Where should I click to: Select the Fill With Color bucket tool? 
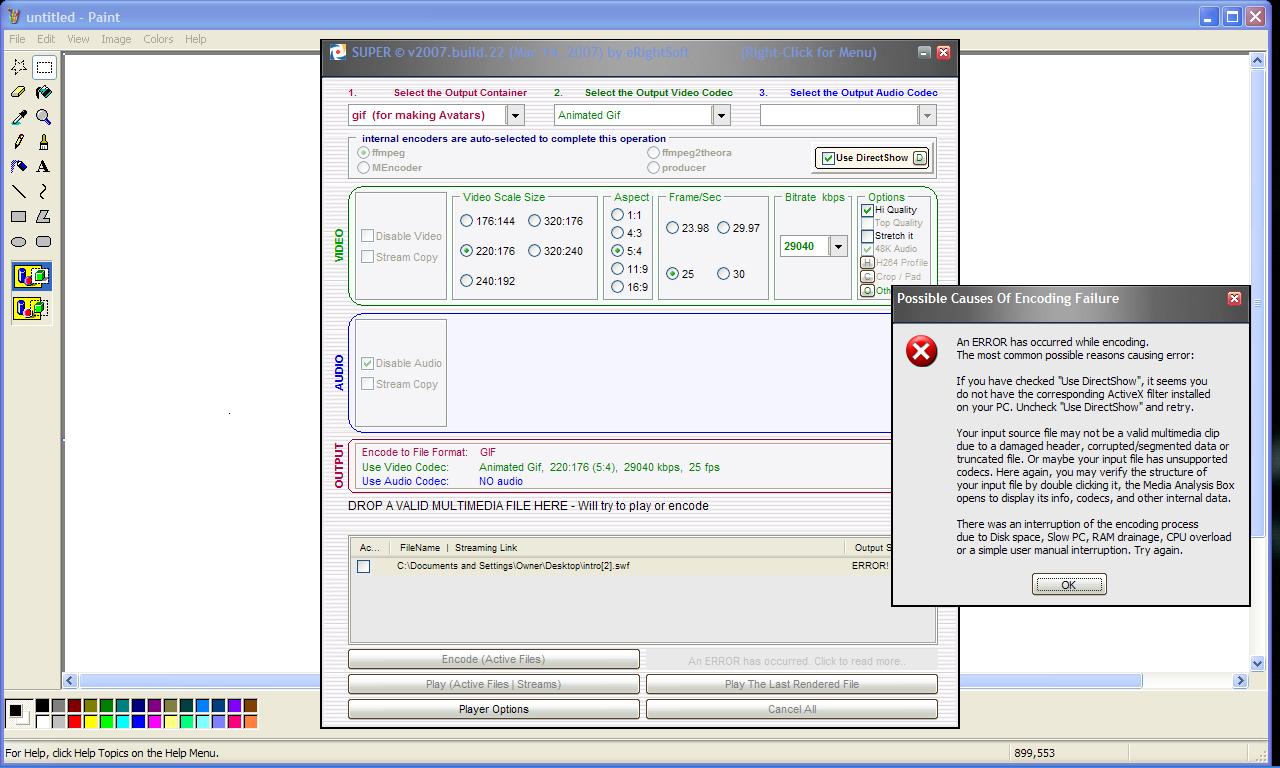coord(43,92)
